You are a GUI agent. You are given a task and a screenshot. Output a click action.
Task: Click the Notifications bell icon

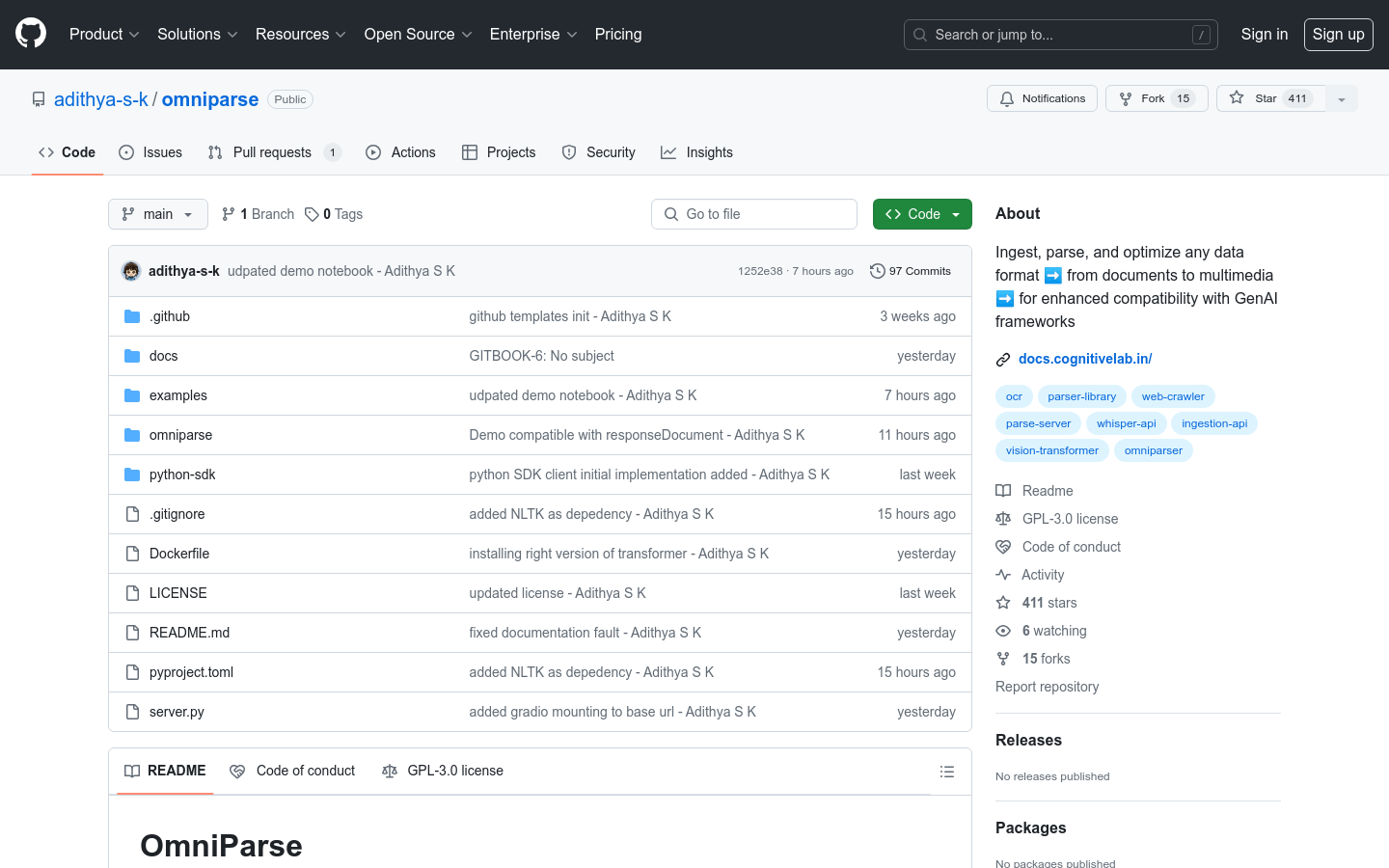(1006, 97)
